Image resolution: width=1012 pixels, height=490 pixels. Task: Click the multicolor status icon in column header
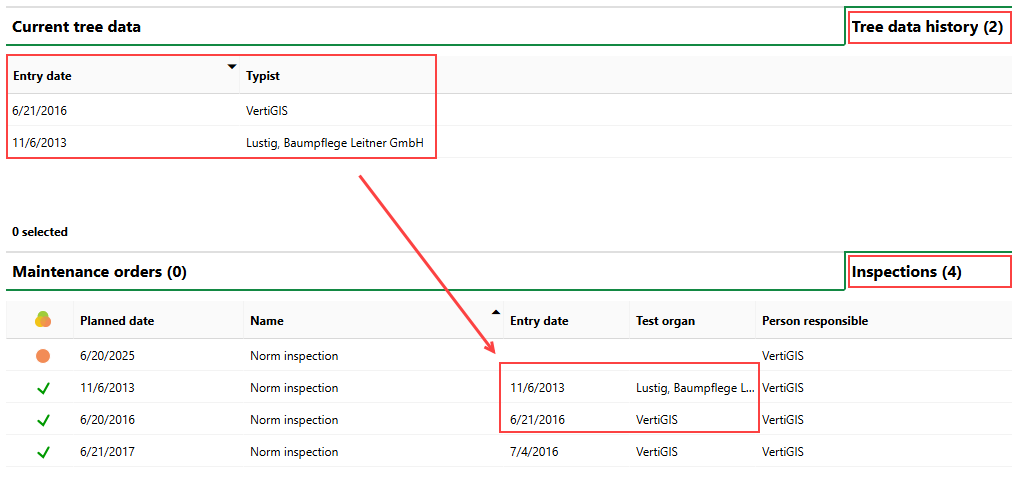pos(42,320)
